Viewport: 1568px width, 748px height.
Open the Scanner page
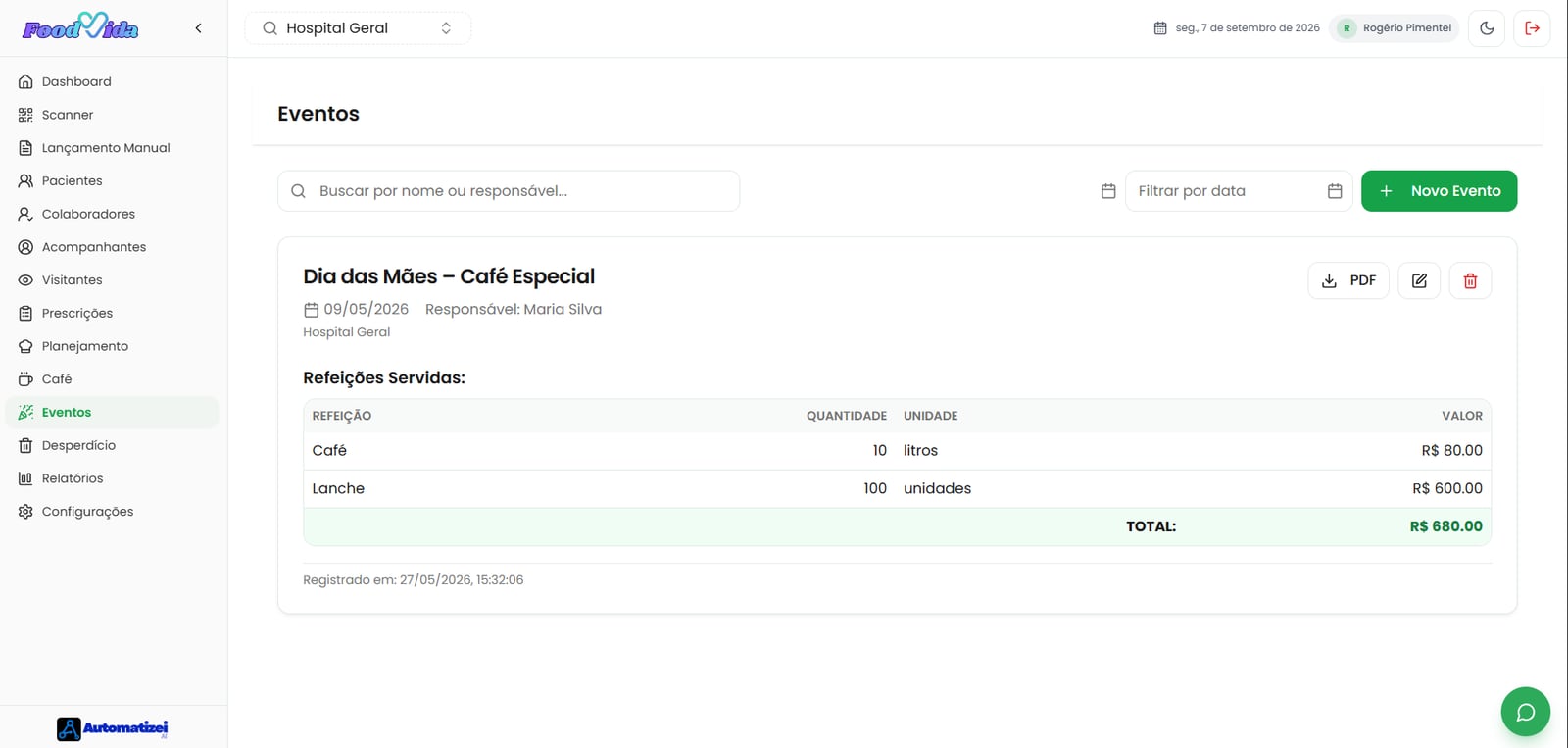pyautogui.click(x=112, y=115)
